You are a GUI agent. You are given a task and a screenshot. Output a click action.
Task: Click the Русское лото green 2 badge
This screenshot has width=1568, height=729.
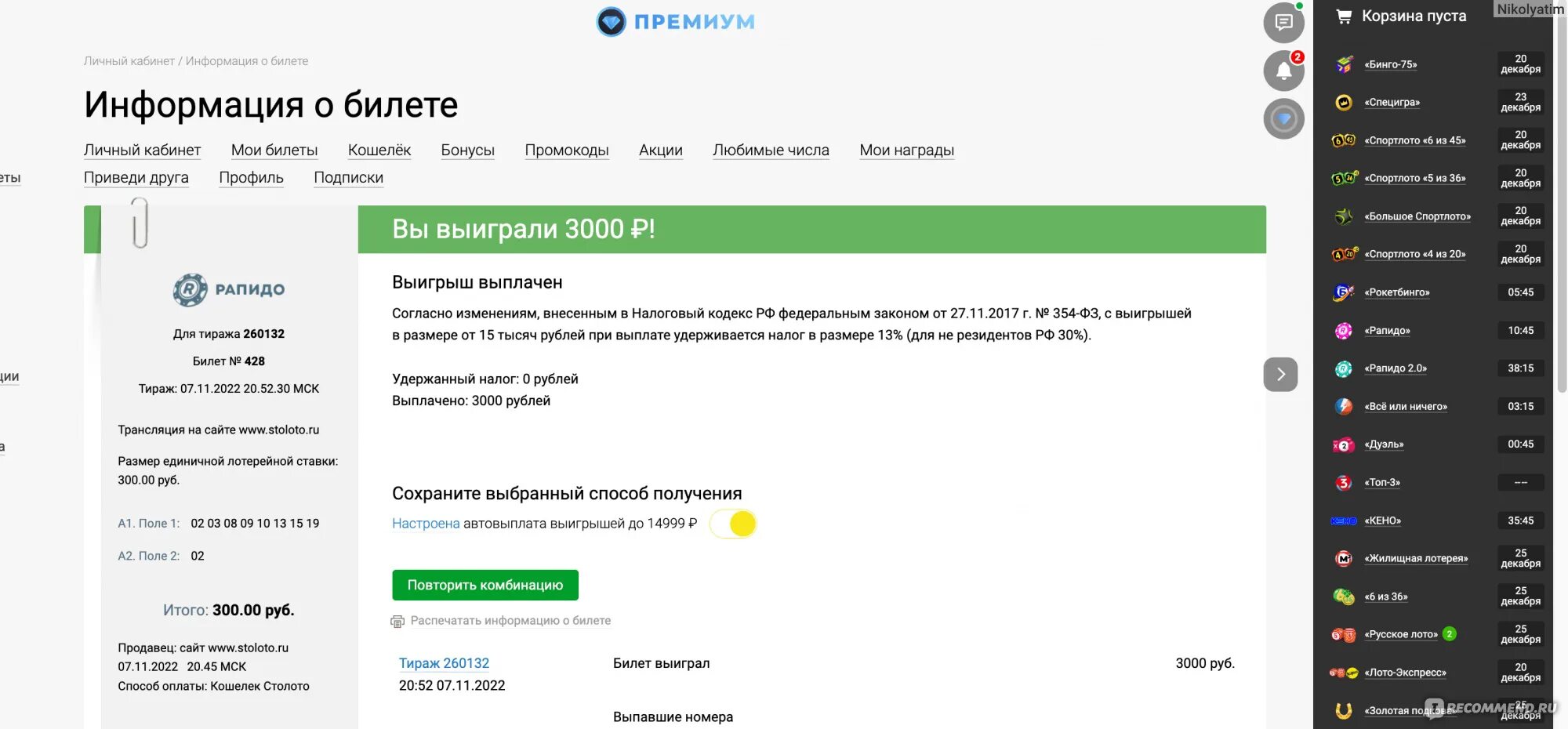(x=1450, y=634)
